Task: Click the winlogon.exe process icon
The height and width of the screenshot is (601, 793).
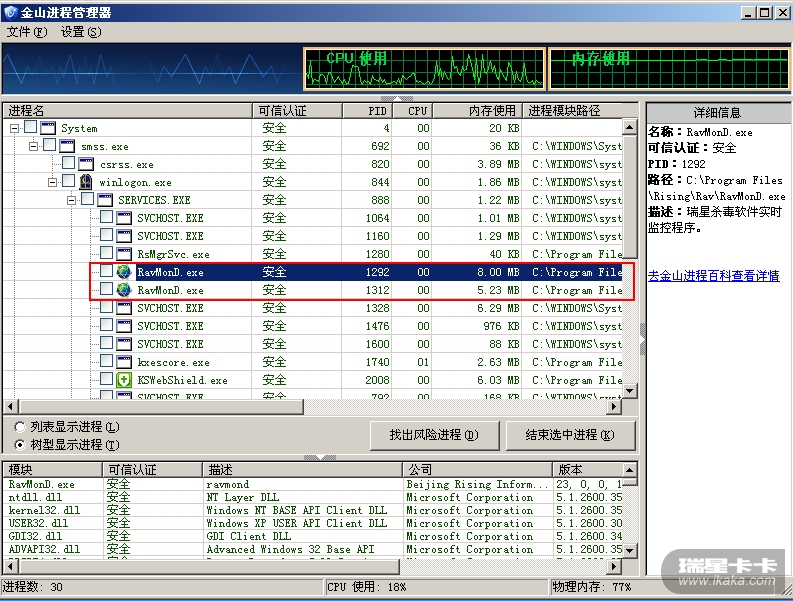Action: click(x=86, y=182)
